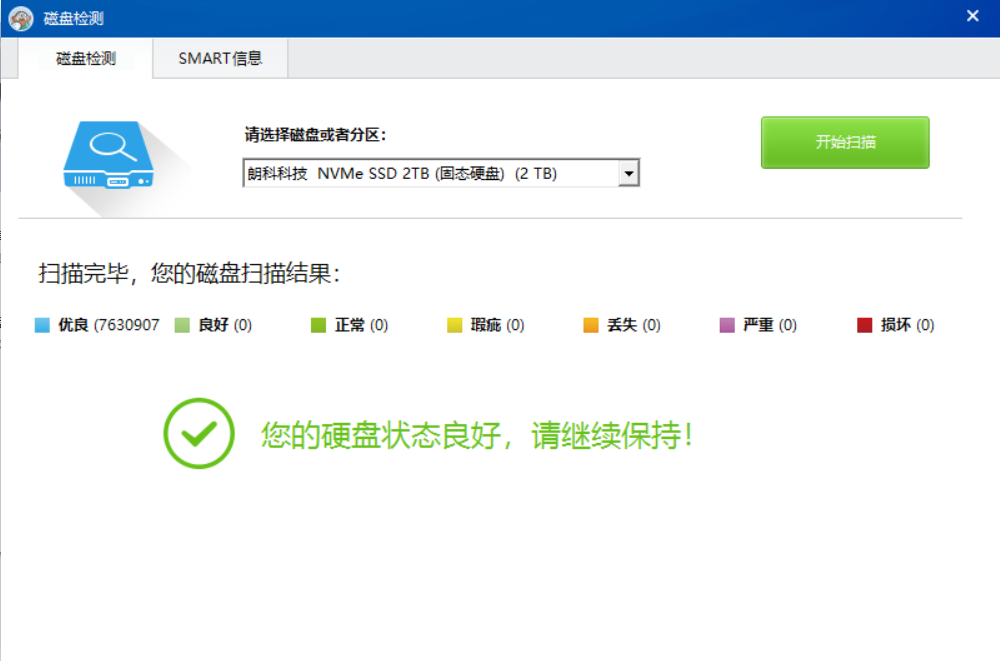The width and height of the screenshot is (1000, 661).
Task: Click the 磁盘检测 window title text
Action: click(x=73, y=18)
